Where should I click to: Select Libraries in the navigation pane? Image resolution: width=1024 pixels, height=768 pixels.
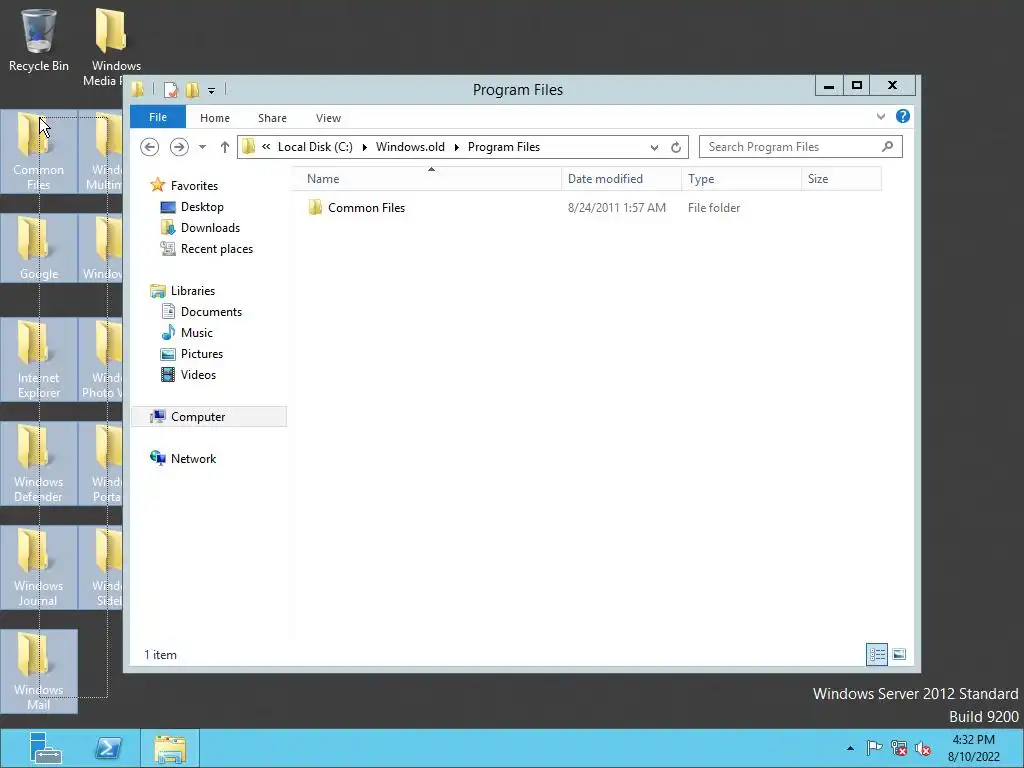193,291
